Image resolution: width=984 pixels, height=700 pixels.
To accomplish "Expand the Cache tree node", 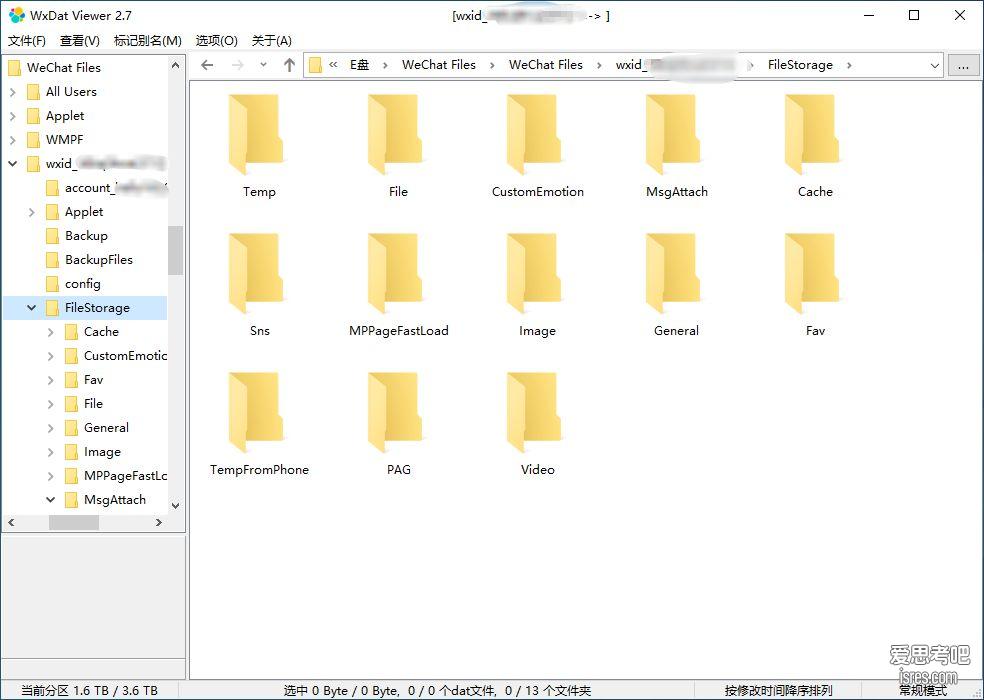I will click(x=51, y=332).
